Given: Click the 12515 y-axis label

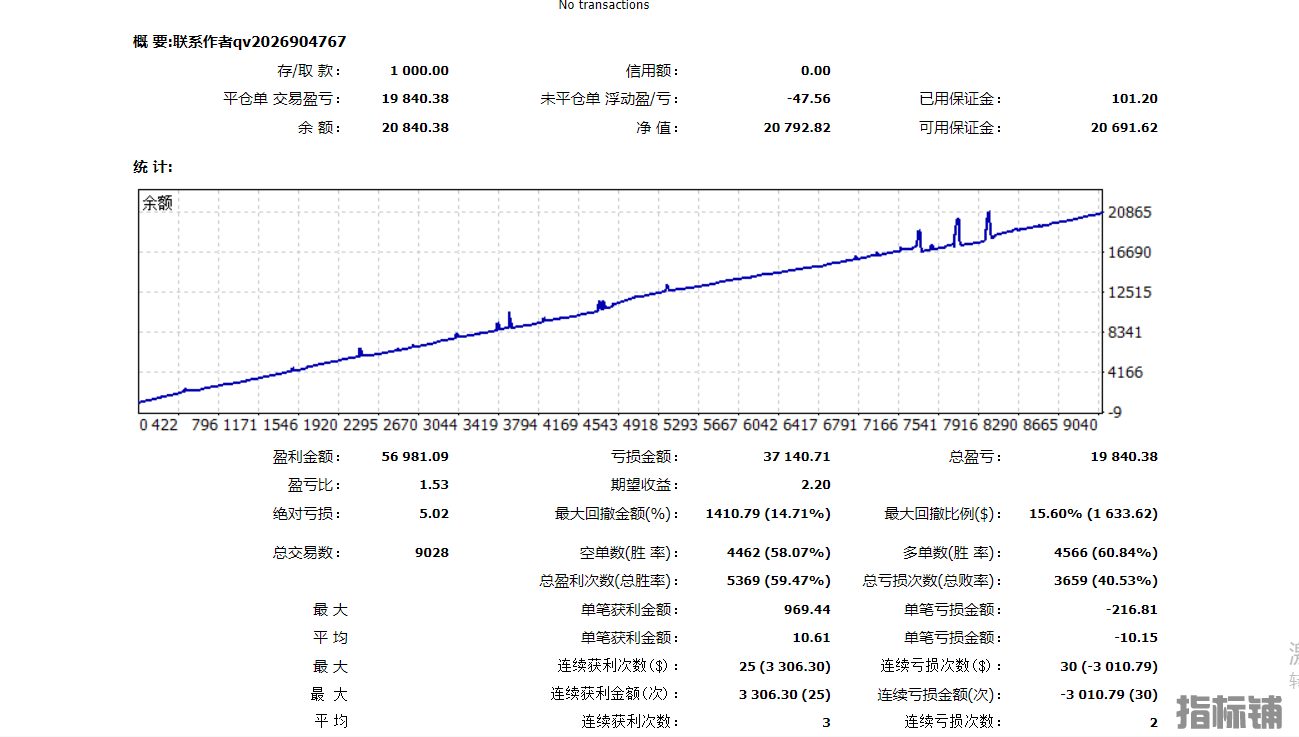Looking at the screenshot, I should tap(1131, 293).
